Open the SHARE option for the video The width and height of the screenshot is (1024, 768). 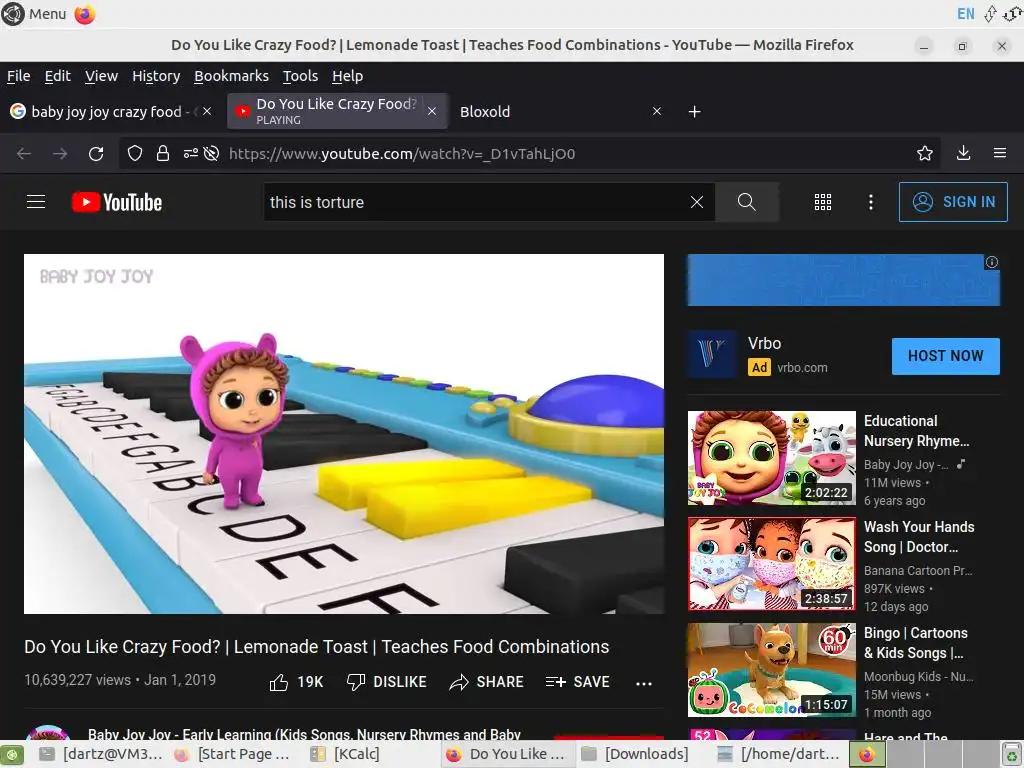point(487,682)
